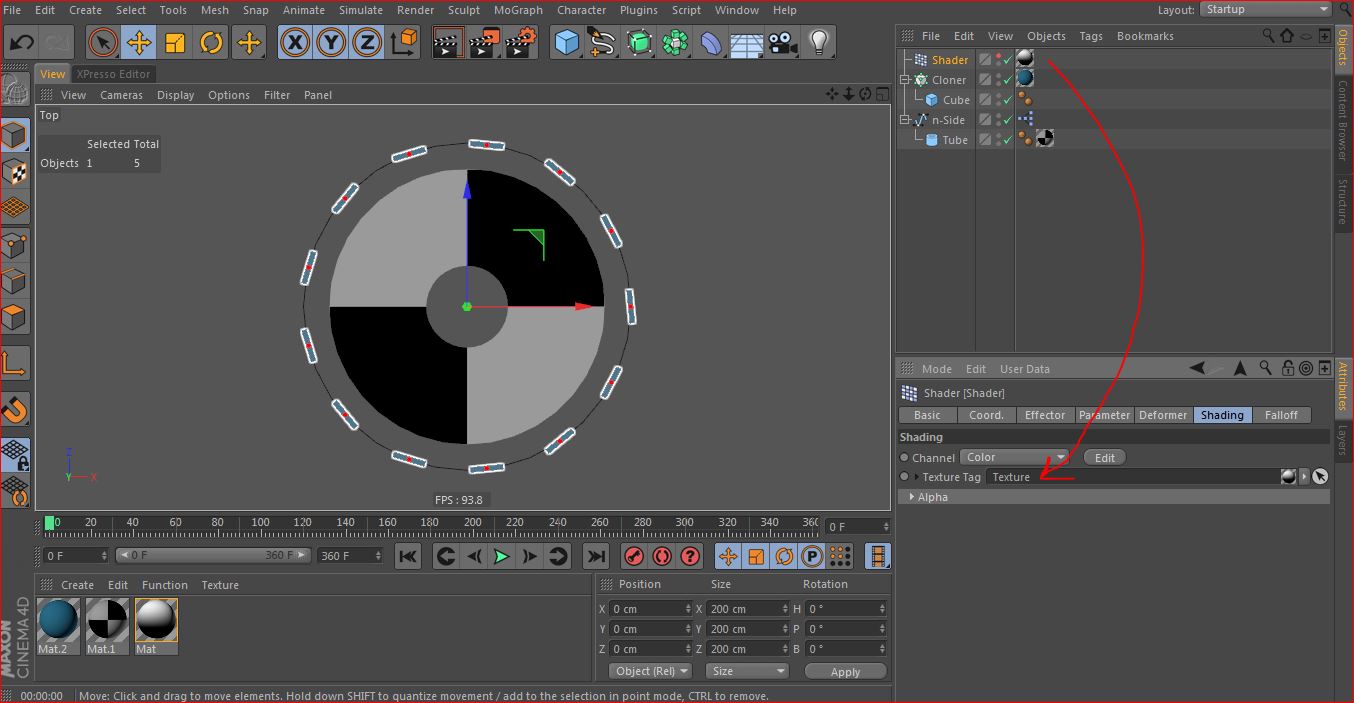The image size is (1354, 703).
Task: Add a light with the bulb icon
Action: pyautogui.click(x=819, y=43)
